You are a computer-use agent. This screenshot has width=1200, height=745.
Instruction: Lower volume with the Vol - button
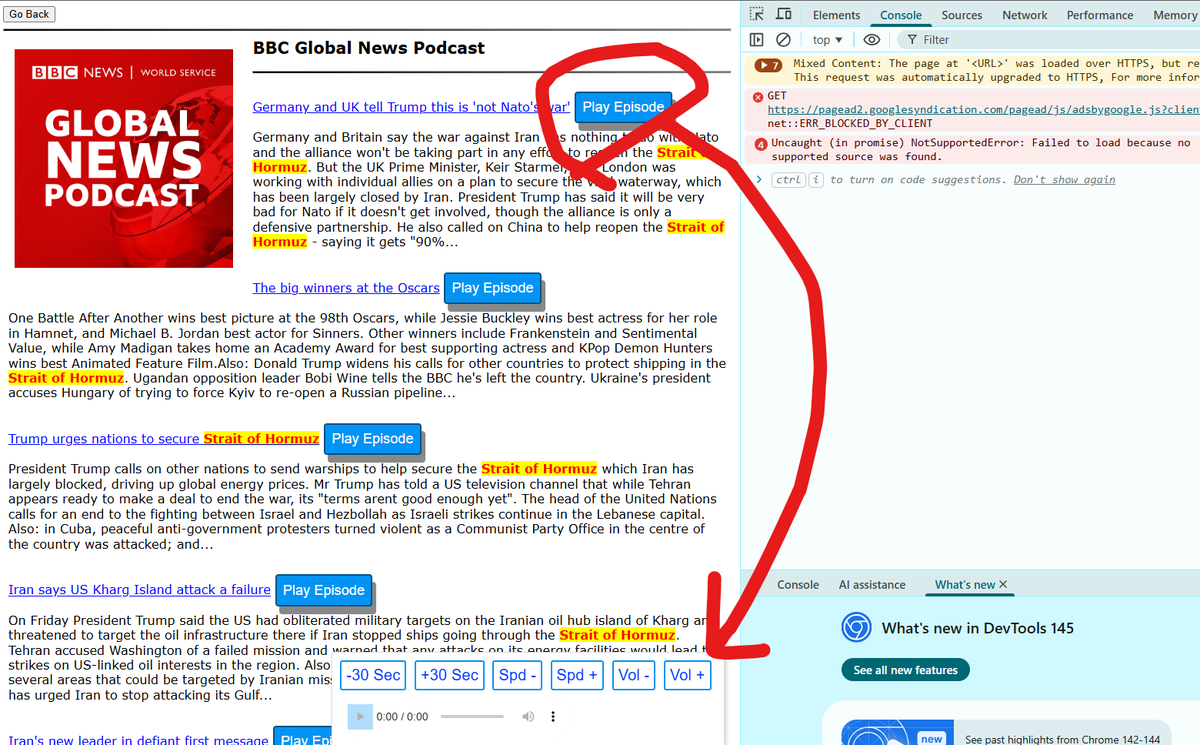coord(635,675)
